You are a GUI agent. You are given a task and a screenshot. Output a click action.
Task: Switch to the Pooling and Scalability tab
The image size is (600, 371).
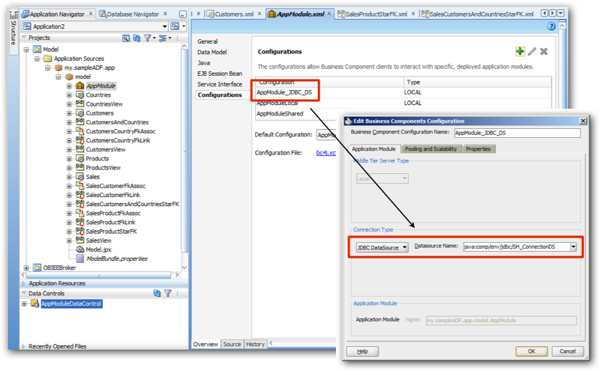pyautogui.click(x=431, y=149)
